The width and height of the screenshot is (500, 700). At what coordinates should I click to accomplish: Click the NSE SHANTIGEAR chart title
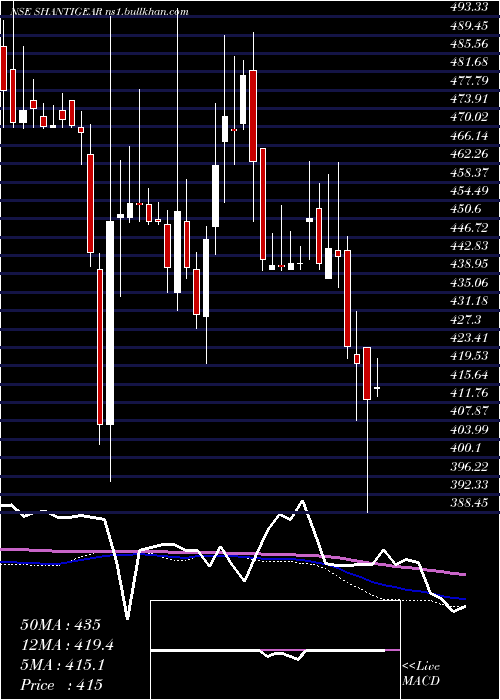[x=99, y=12]
